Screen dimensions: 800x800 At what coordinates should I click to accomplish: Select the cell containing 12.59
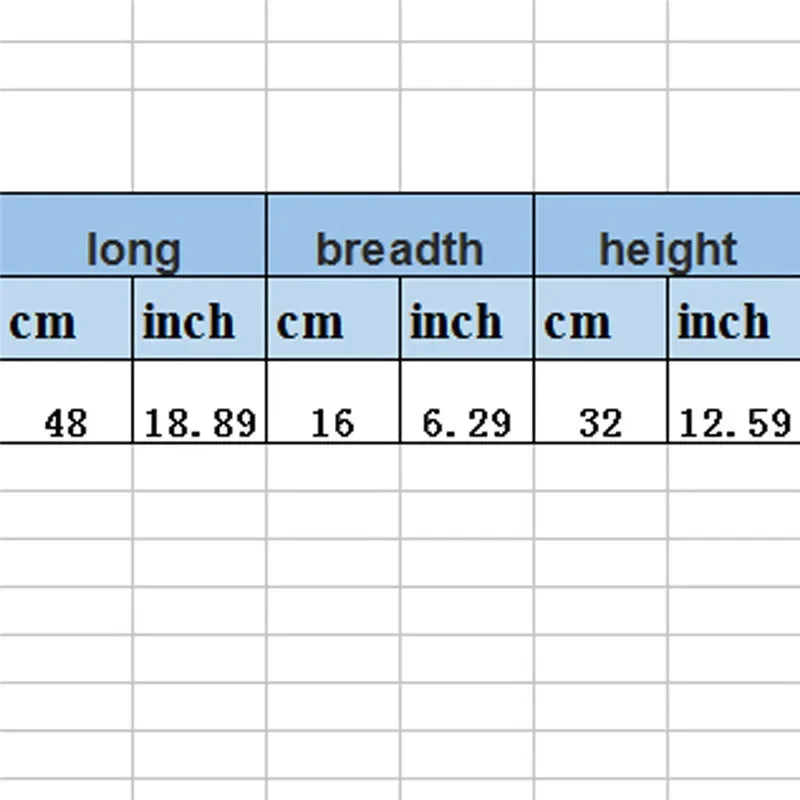pos(734,402)
